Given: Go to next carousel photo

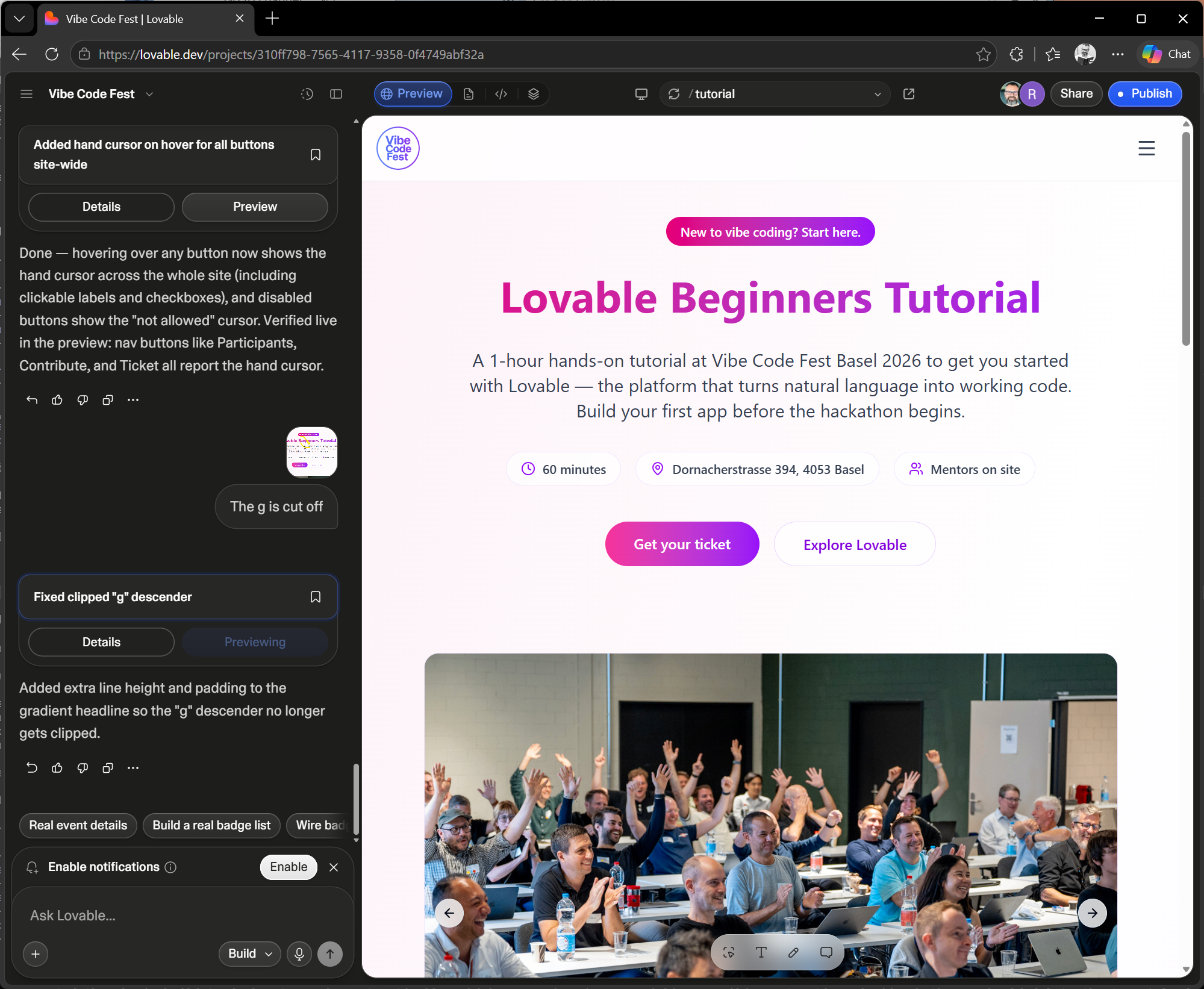Looking at the screenshot, I should pyautogui.click(x=1093, y=913).
